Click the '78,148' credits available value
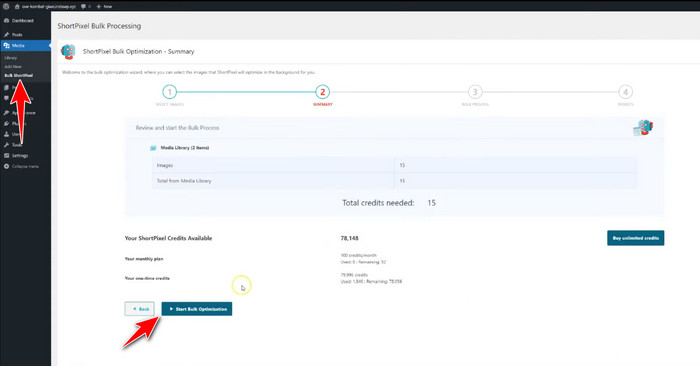The height and width of the screenshot is (366, 700). 350,238
